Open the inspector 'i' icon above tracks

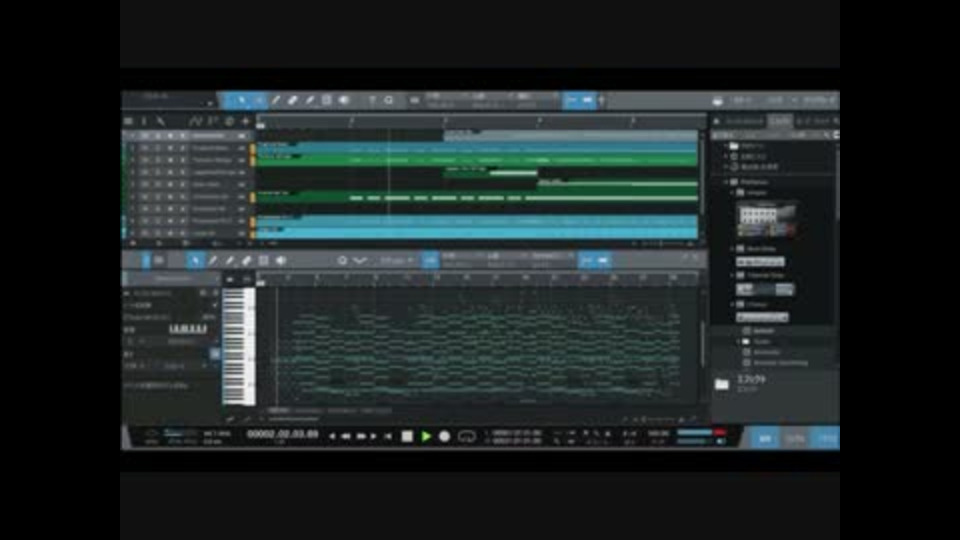tap(144, 121)
